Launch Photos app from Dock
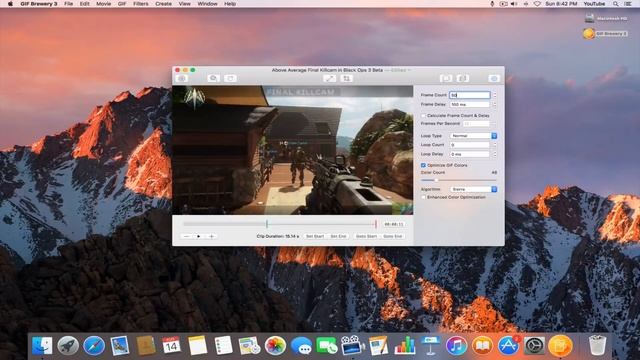The image size is (640, 360). tap(275, 346)
